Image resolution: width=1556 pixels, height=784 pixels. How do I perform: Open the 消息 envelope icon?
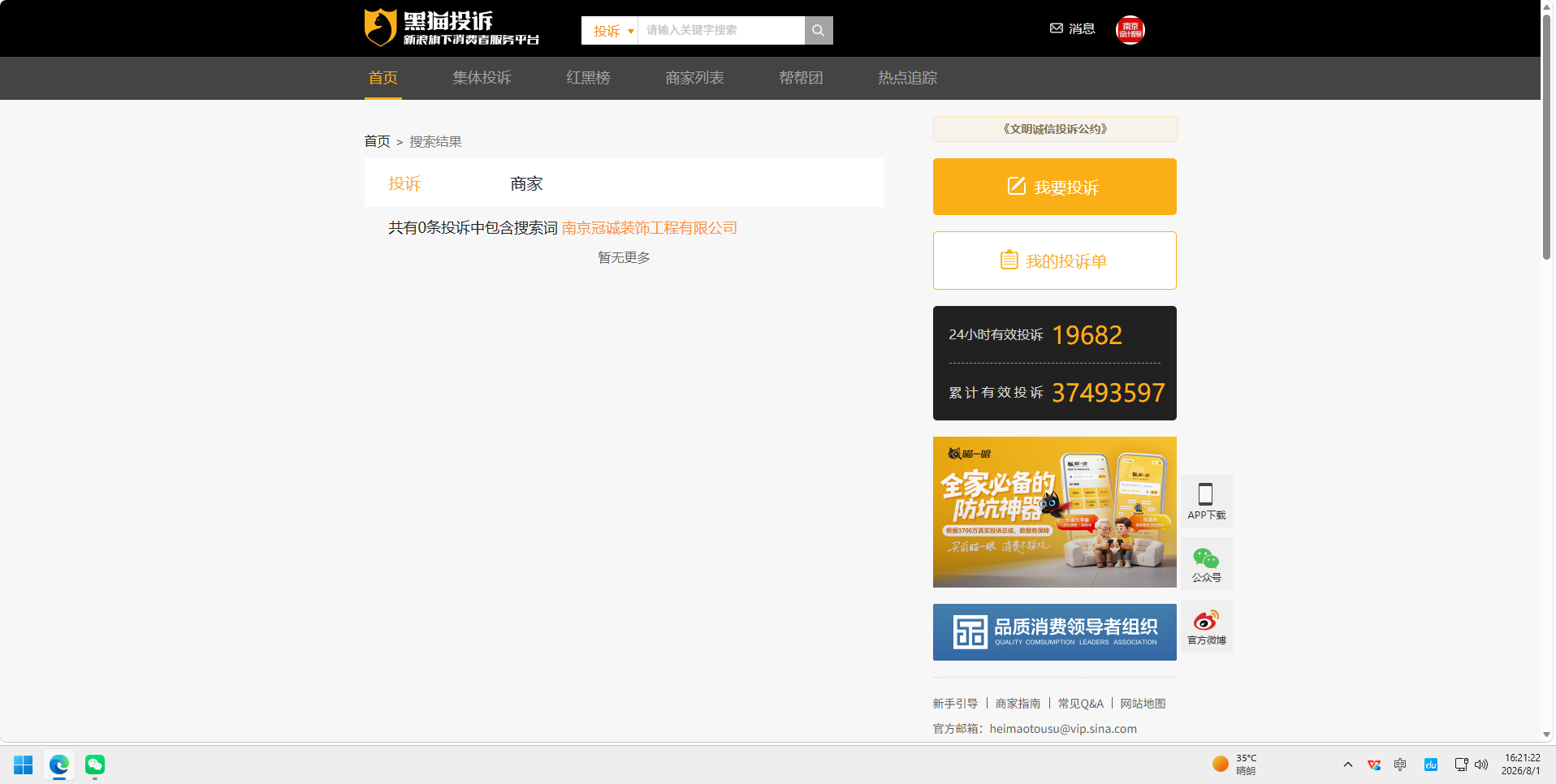pyautogui.click(x=1057, y=28)
